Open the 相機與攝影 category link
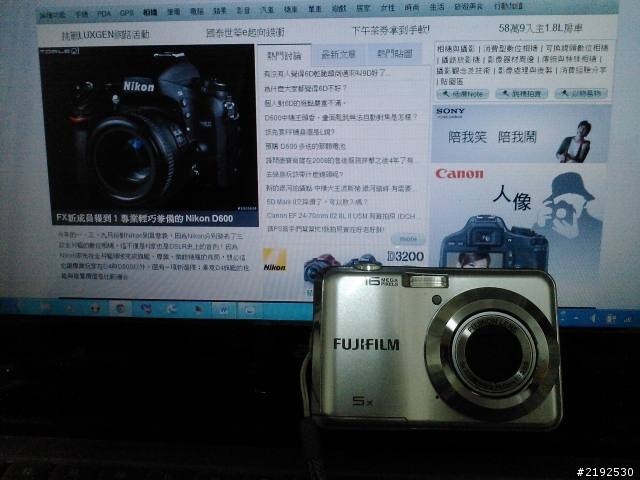 click(456, 49)
